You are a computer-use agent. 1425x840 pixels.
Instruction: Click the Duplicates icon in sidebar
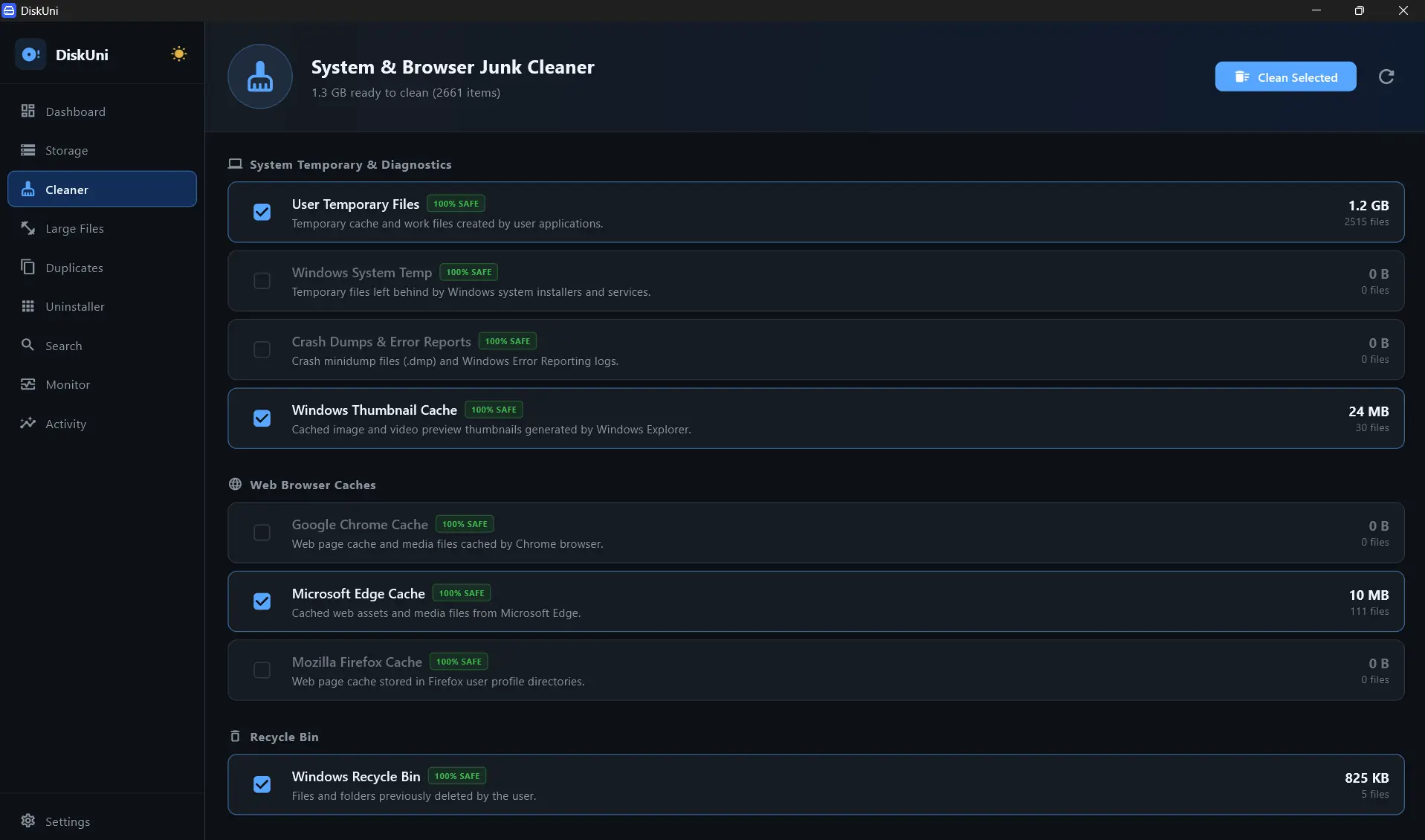click(28, 267)
